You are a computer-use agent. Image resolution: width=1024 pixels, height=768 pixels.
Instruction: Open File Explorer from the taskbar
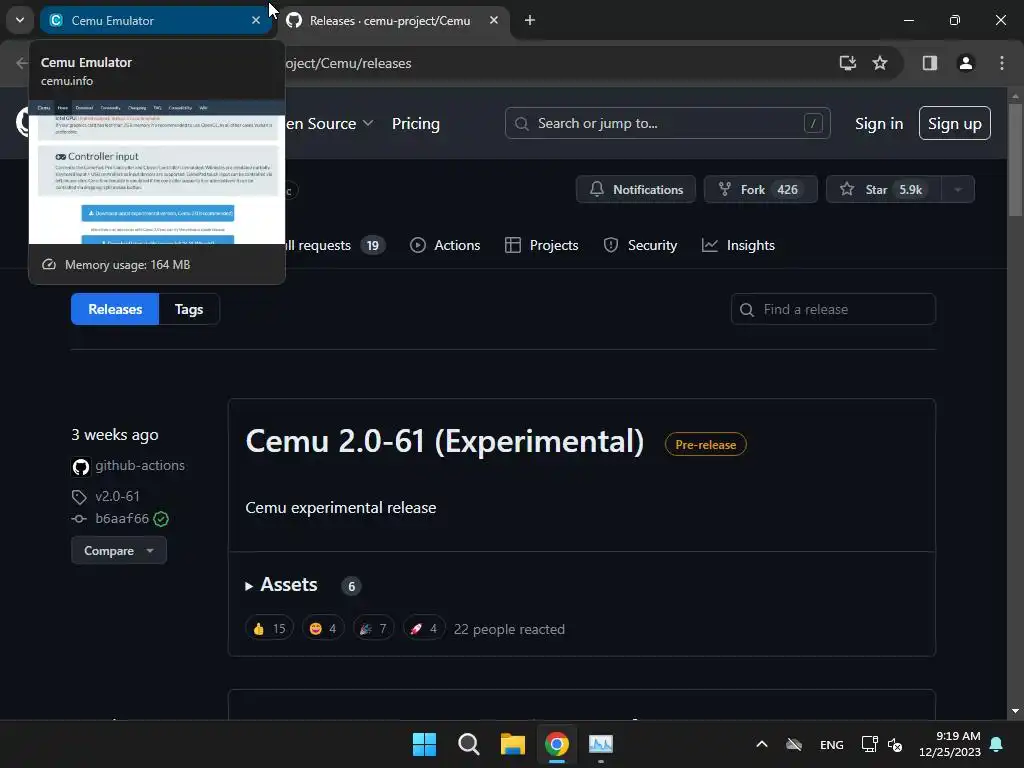coord(513,744)
